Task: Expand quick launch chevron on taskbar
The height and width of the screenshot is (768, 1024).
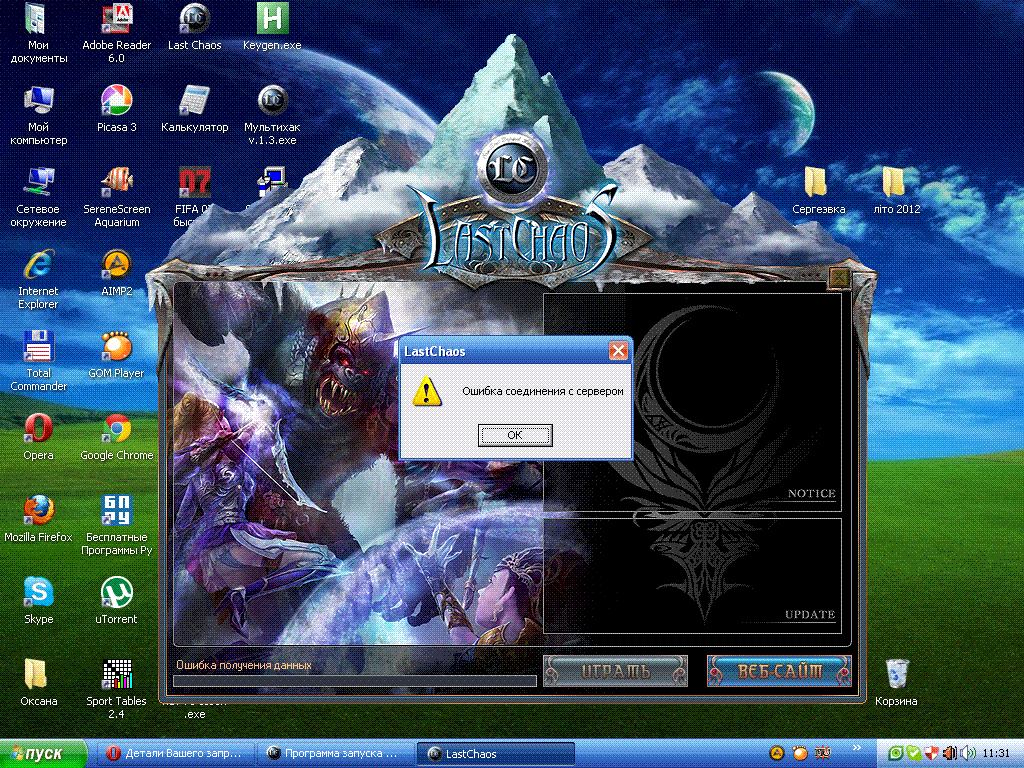Action: 857,748
